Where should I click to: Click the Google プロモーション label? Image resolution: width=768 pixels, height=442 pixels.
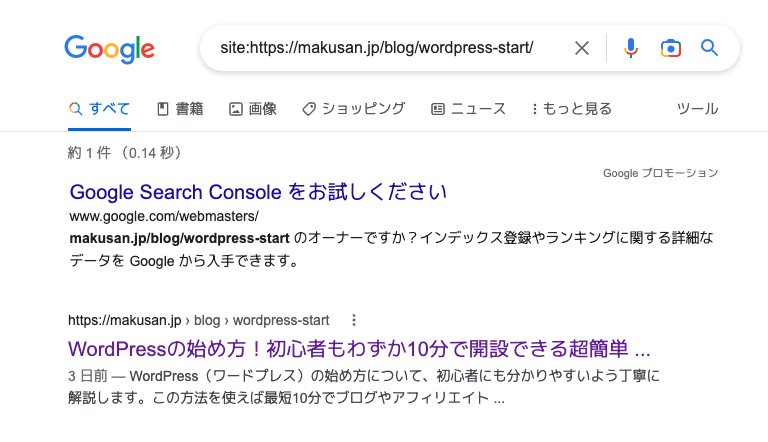click(660, 173)
